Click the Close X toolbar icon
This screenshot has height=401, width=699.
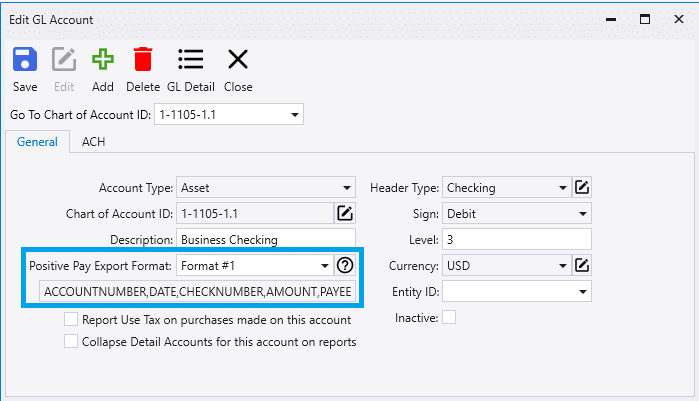(238, 59)
